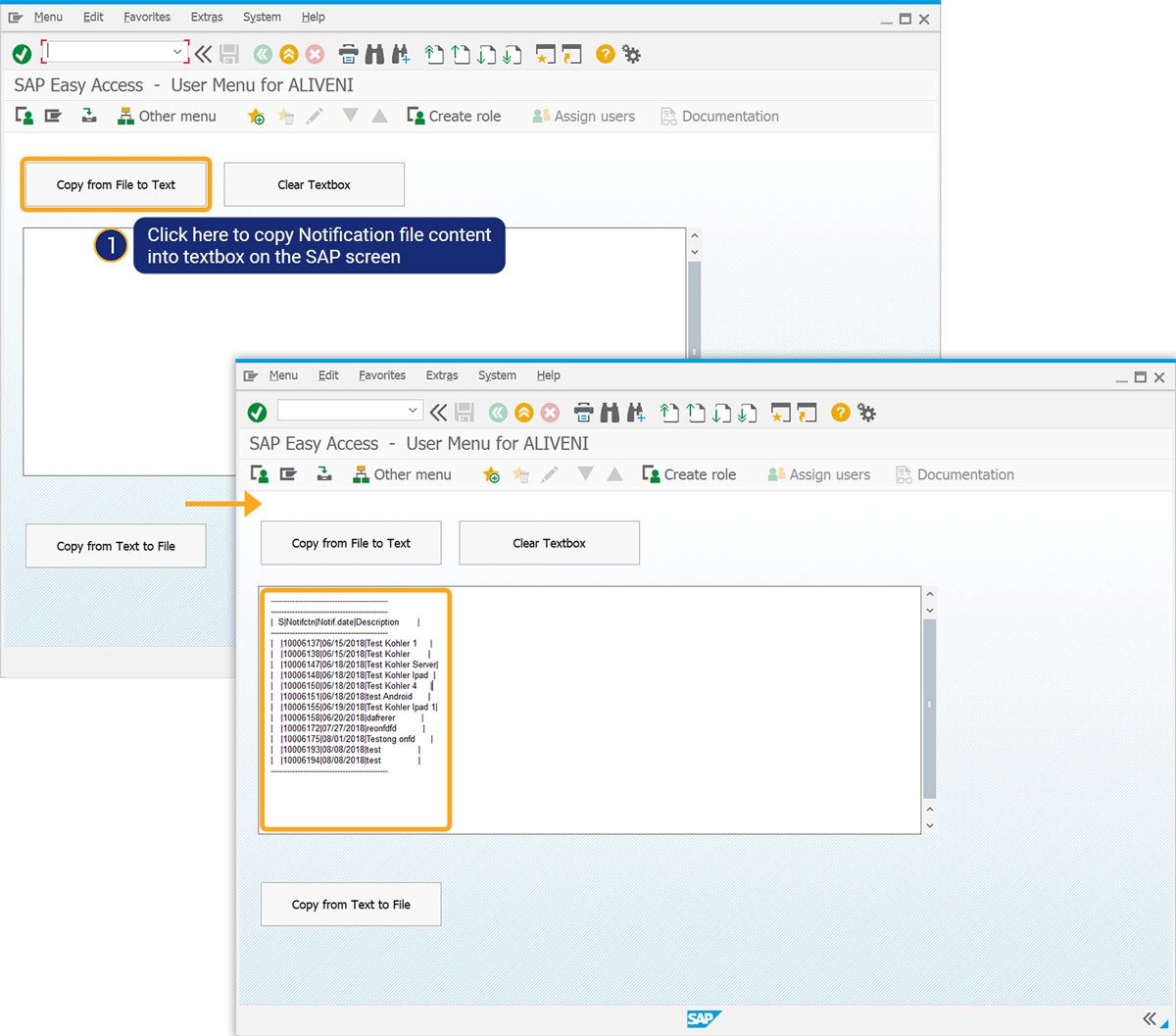1176x1036 pixels.
Task: Click SAP Business Workplace icon in back window
Action: 89,116
